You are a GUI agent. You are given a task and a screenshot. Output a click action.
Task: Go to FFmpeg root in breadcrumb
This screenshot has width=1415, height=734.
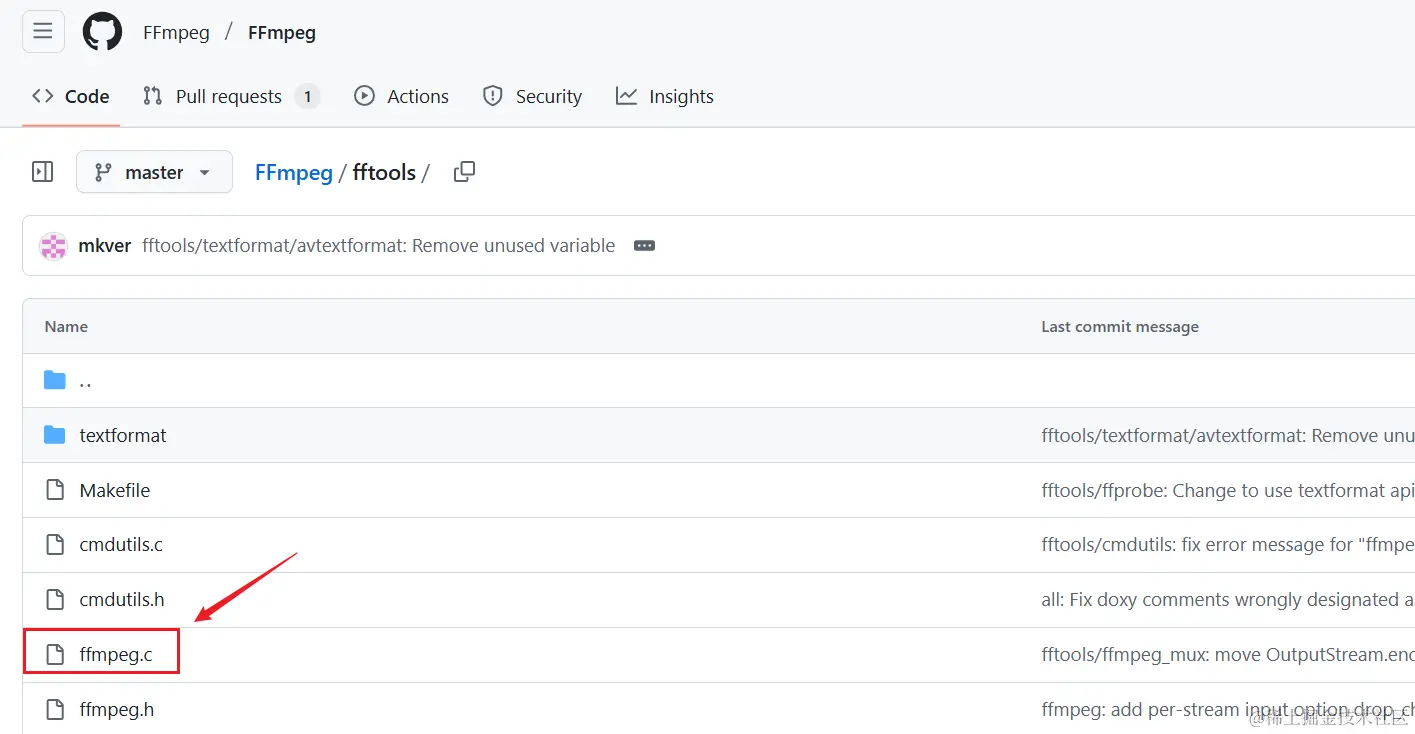pyautogui.click(x=294, y=172)
